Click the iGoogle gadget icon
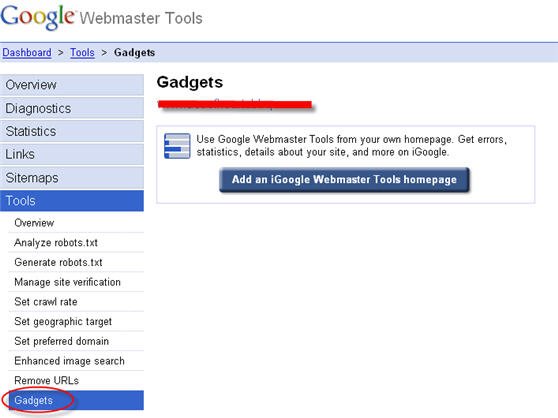This screenshot has width=558, height=418. click(x=177, y=146)
